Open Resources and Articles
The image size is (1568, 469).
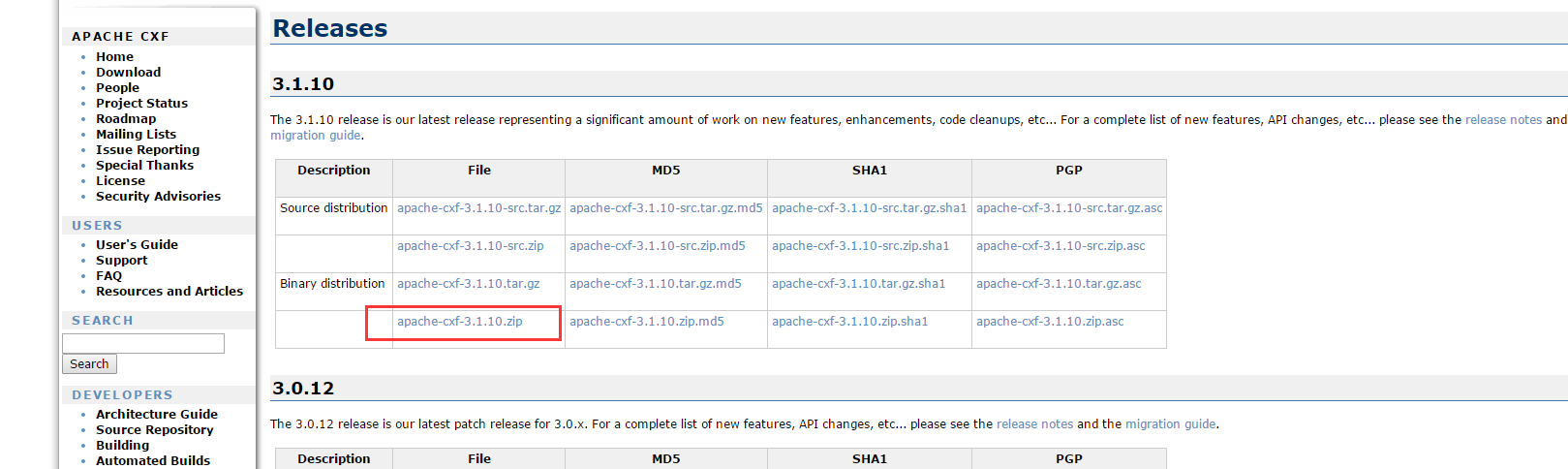pos(169,292)
